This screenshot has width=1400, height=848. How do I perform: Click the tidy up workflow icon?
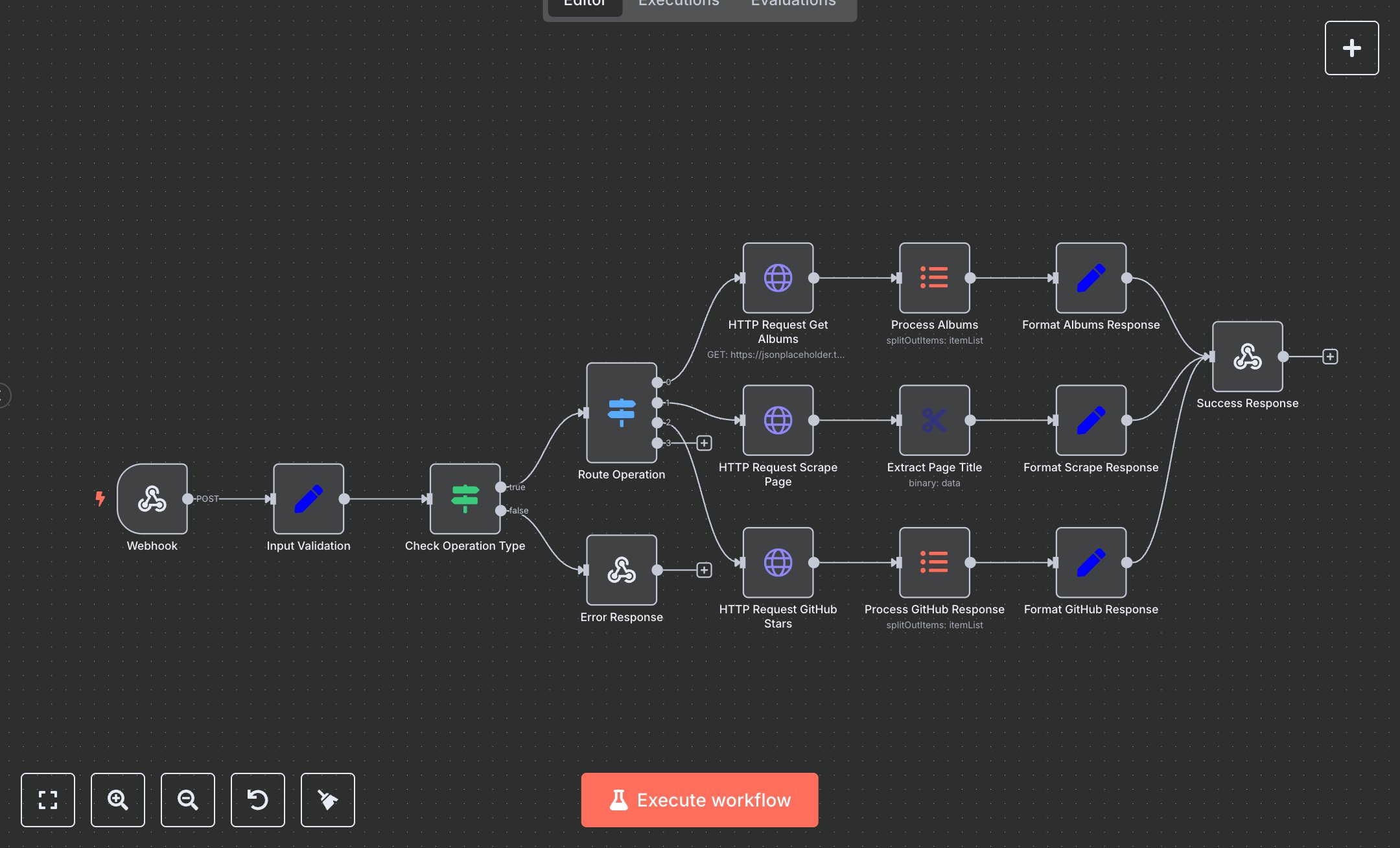click(x=327, y=800)
